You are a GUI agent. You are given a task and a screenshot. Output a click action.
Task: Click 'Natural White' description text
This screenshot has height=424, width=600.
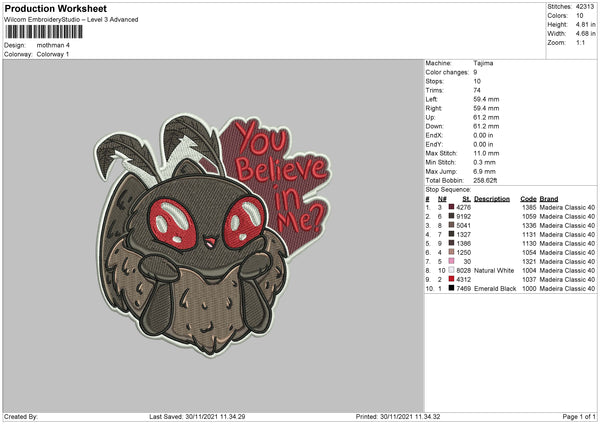point(494,270)
